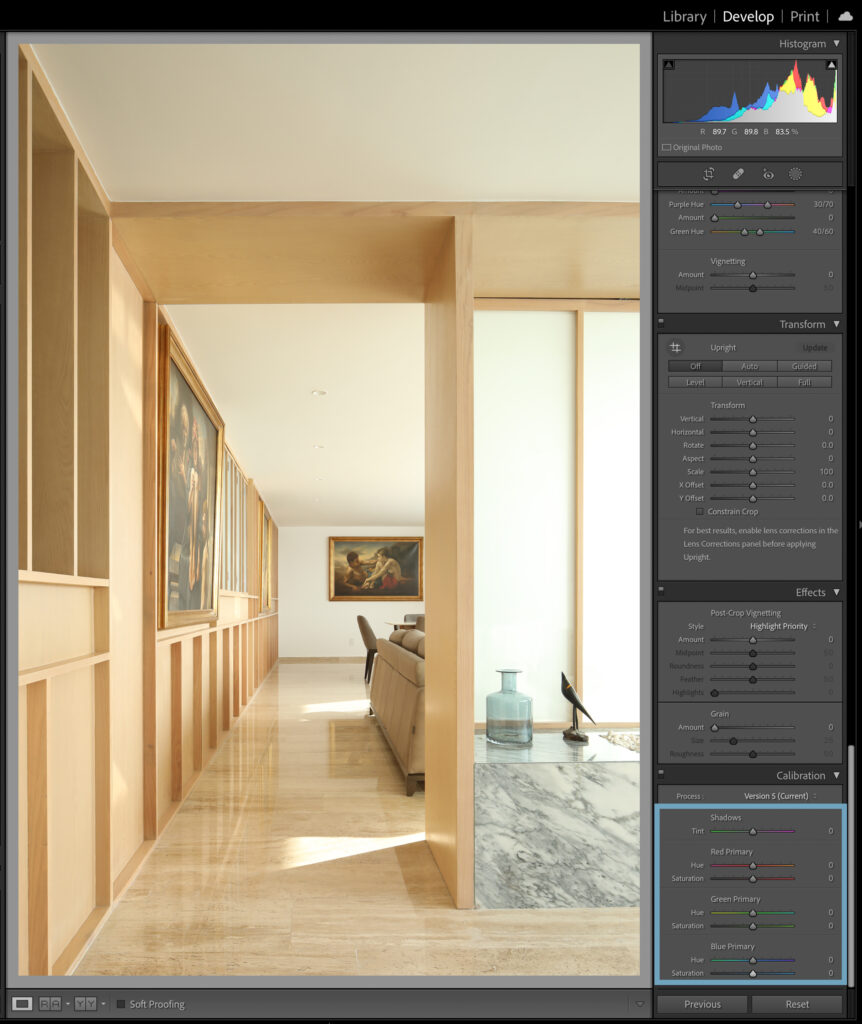This screenshot has width=862, height=1024.
Task: Toggle the Effects panel on/off switch
Action: click(661, 590)
